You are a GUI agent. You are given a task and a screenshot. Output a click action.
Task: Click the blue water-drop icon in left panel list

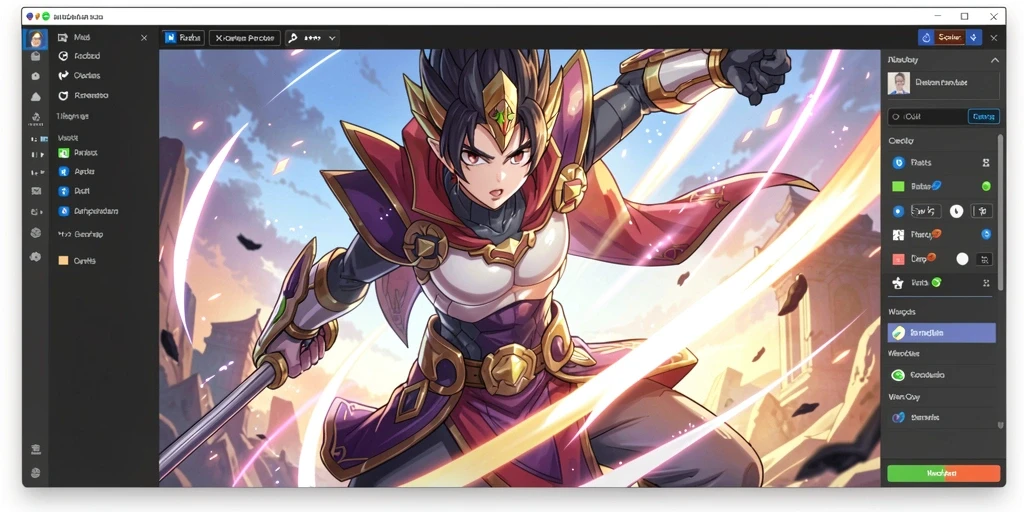63,211
